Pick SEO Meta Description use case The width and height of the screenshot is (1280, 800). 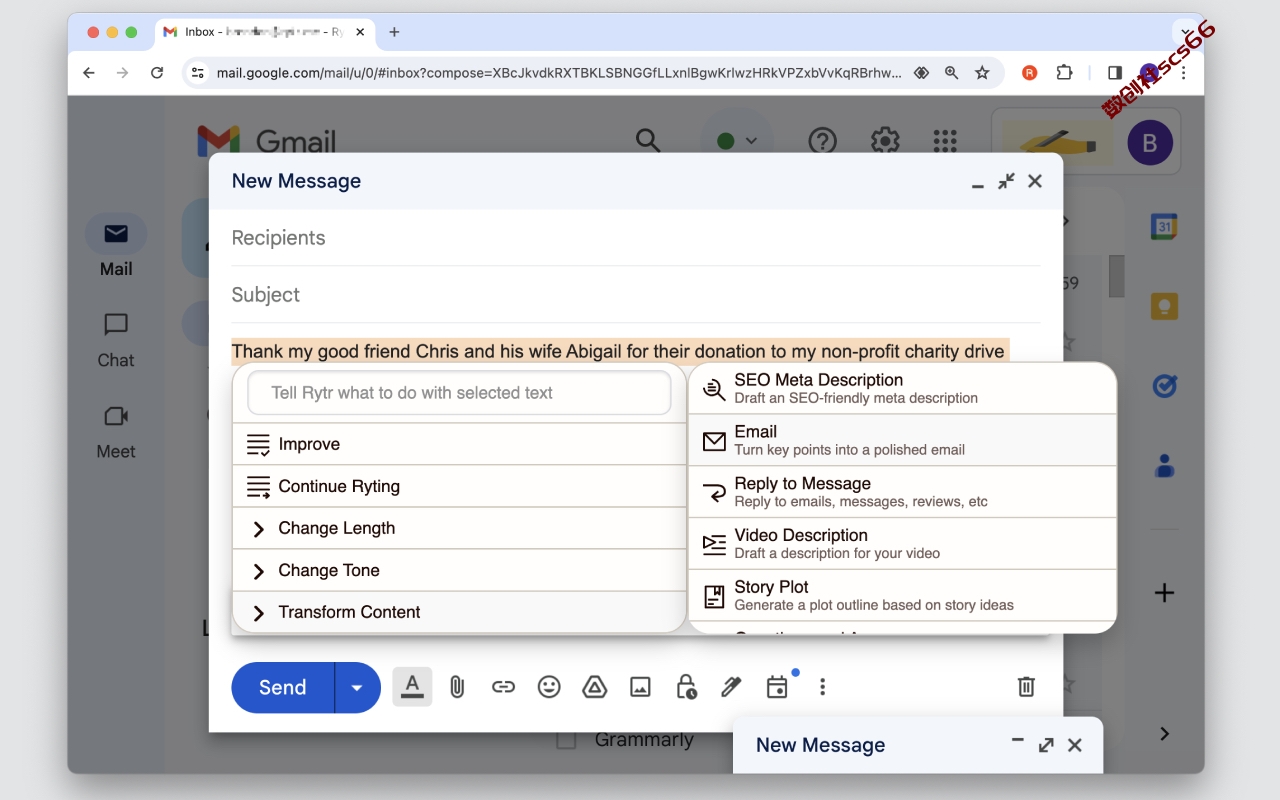coord(902,388)
